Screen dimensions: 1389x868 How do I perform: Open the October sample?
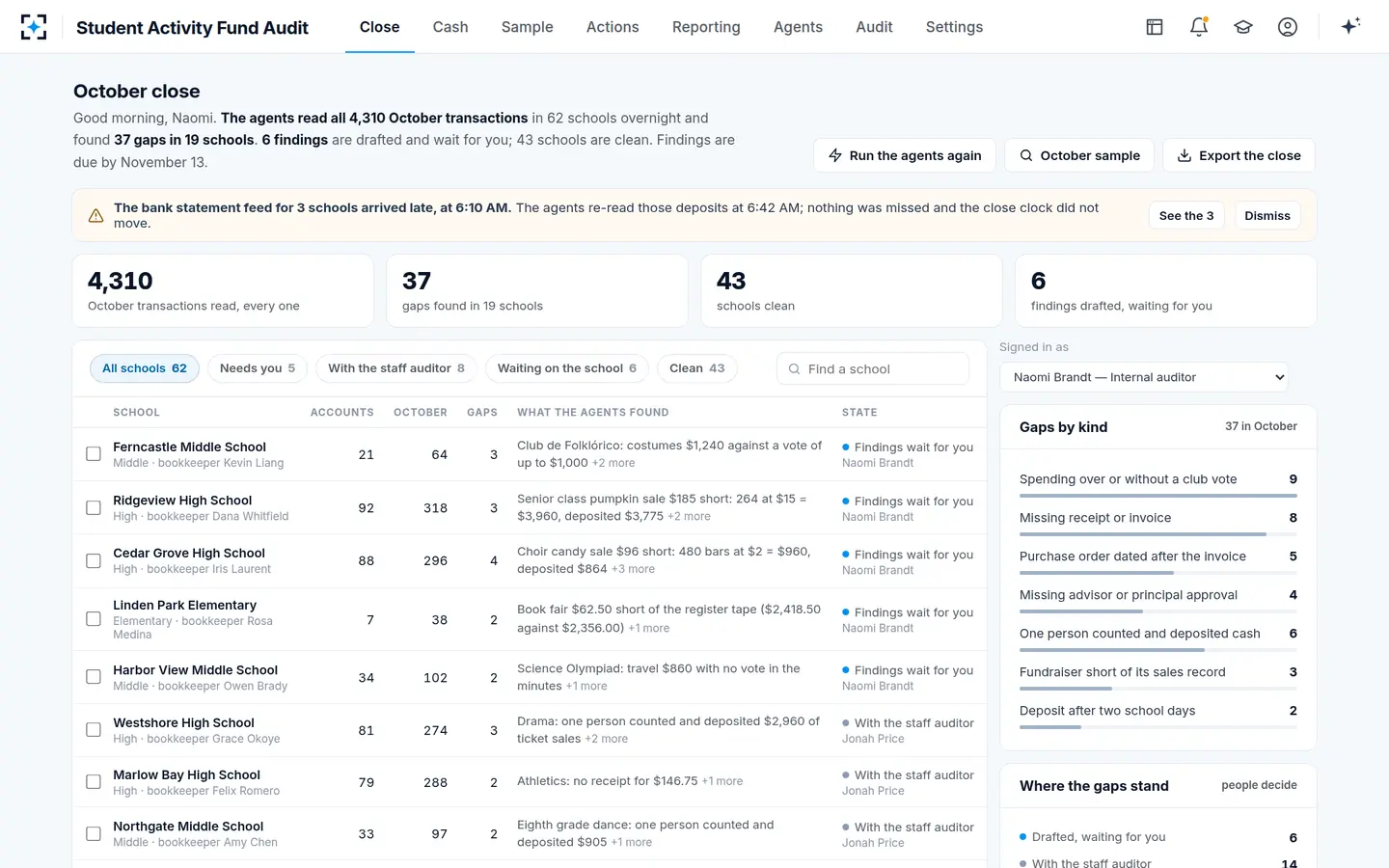(1079, 155)
